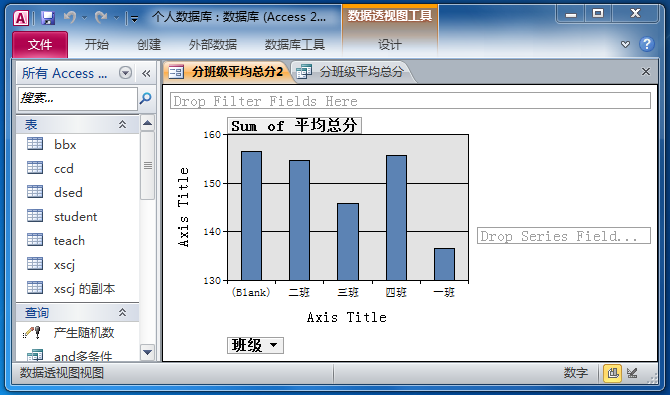Image resolution: width=670 pixels, height=395 pixels.
Task: Collapse the navigation pane with double chevron
Action: pos(146,73)
